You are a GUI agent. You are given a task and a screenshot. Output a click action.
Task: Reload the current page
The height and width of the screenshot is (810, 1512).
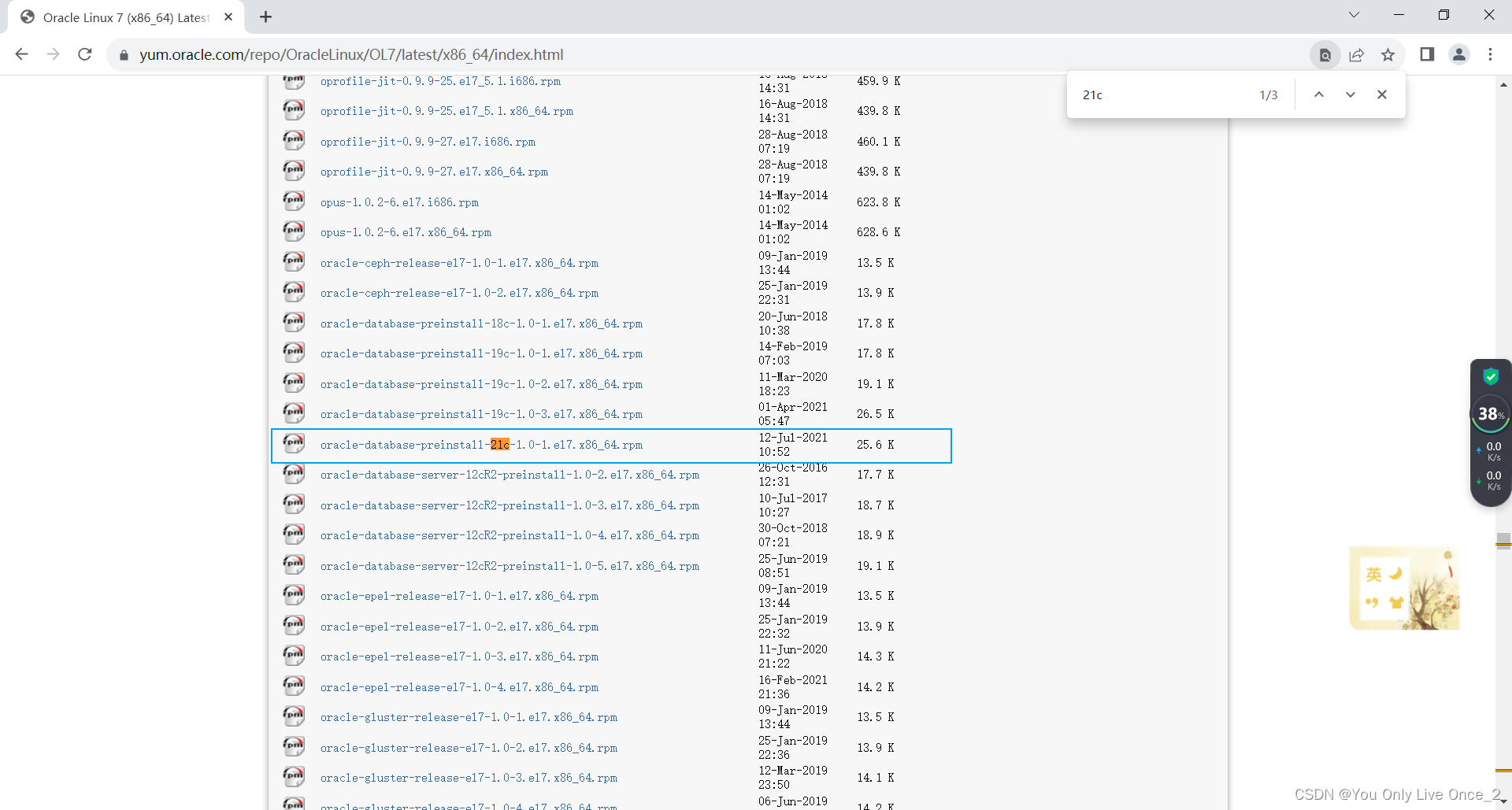(x=85, y=54)
